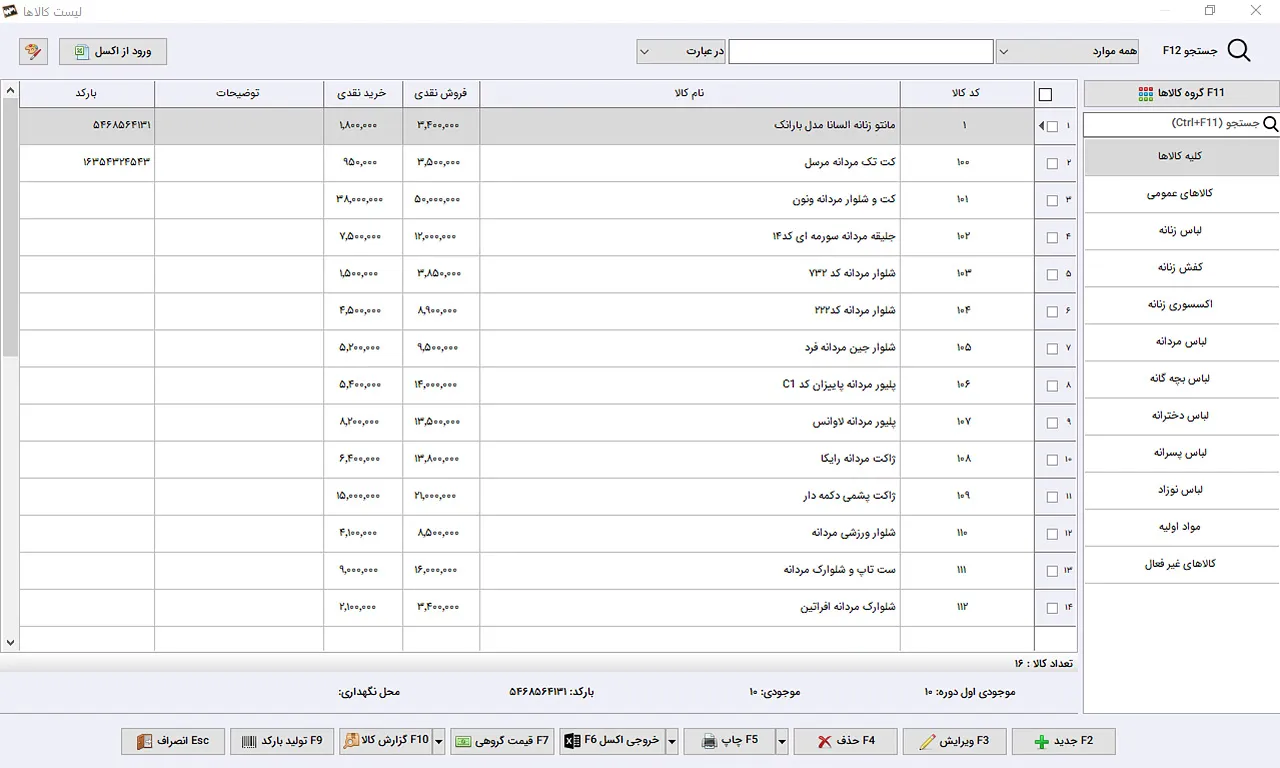
Task: Select لباس دخترانه group
Action: [1181, 416]
